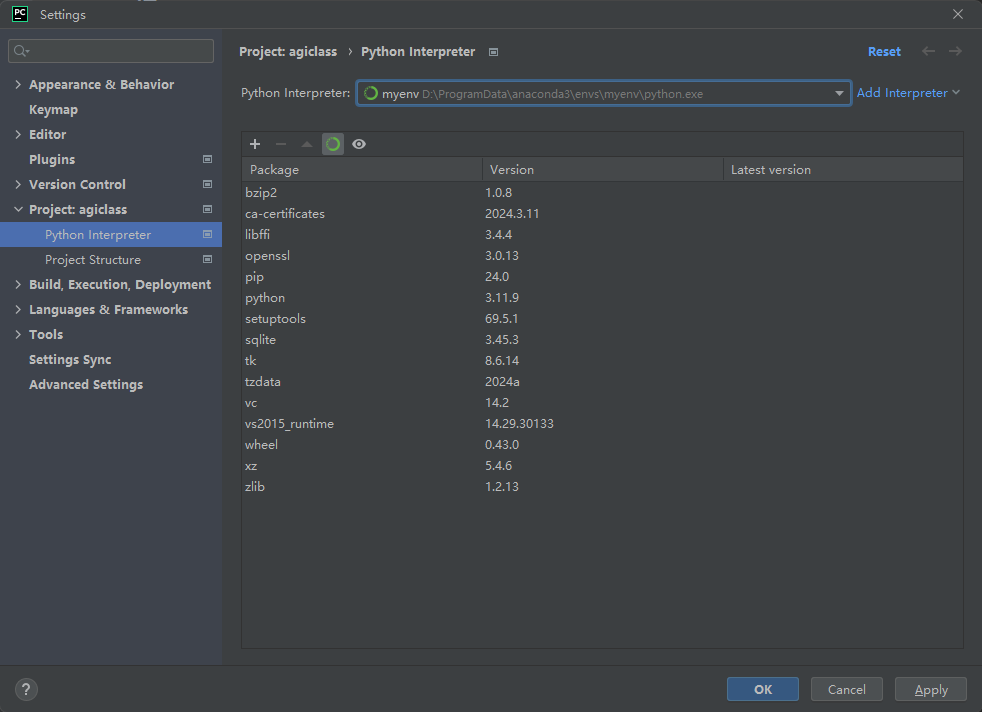This screenshot has height=712, width=982.
Task: Select the tk package row
Action: [x=602, y=360]
